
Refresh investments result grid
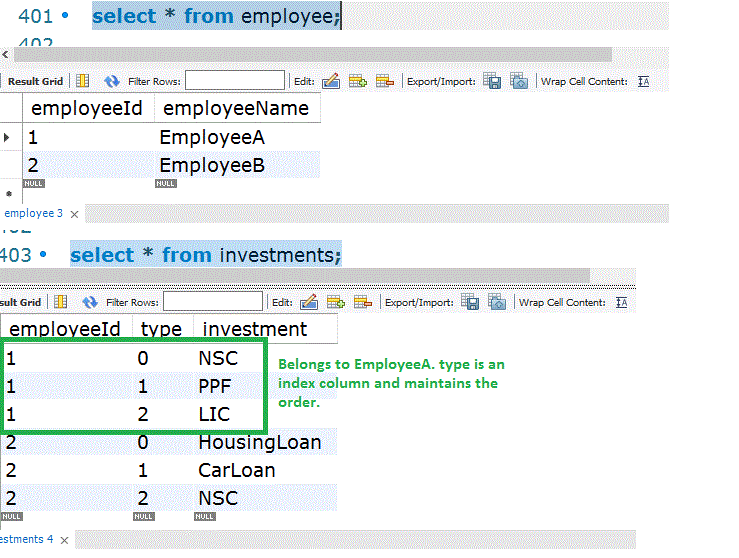pyautogui.click(x=90, y=302)
